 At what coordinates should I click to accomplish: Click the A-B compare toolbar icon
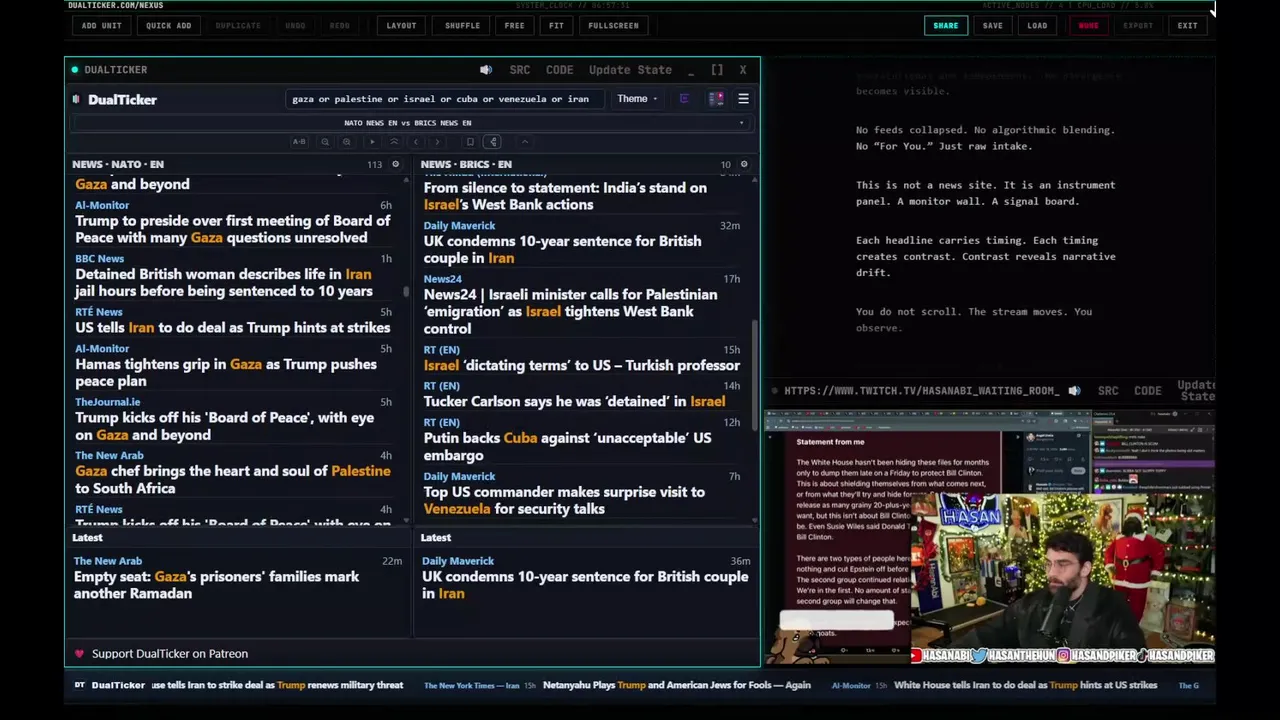299,142
